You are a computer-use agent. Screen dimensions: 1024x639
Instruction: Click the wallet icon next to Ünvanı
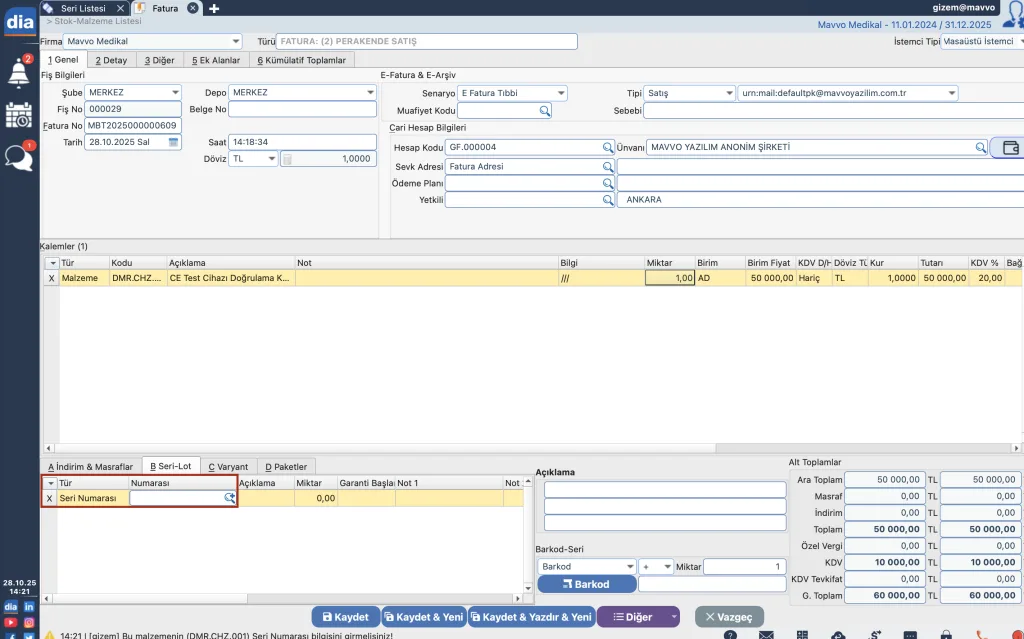[x=1010, y=148]
